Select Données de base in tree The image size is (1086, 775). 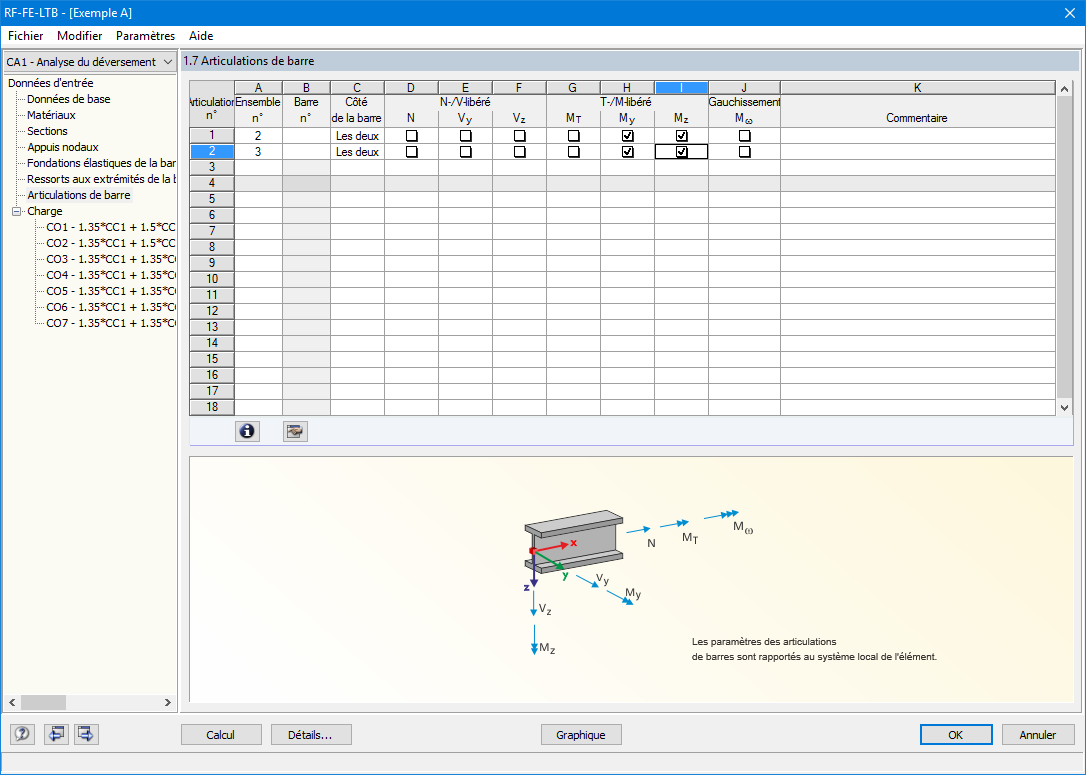click(x=69, y=99)
